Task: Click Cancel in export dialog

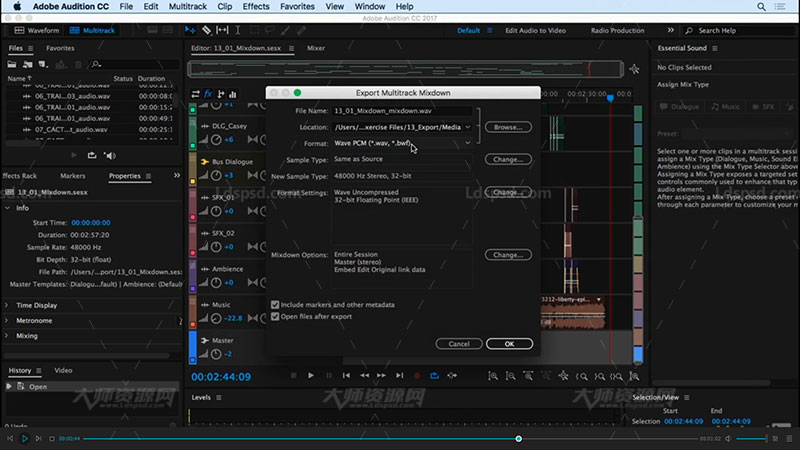Action: pyautogui.click(x=459, y=344)
